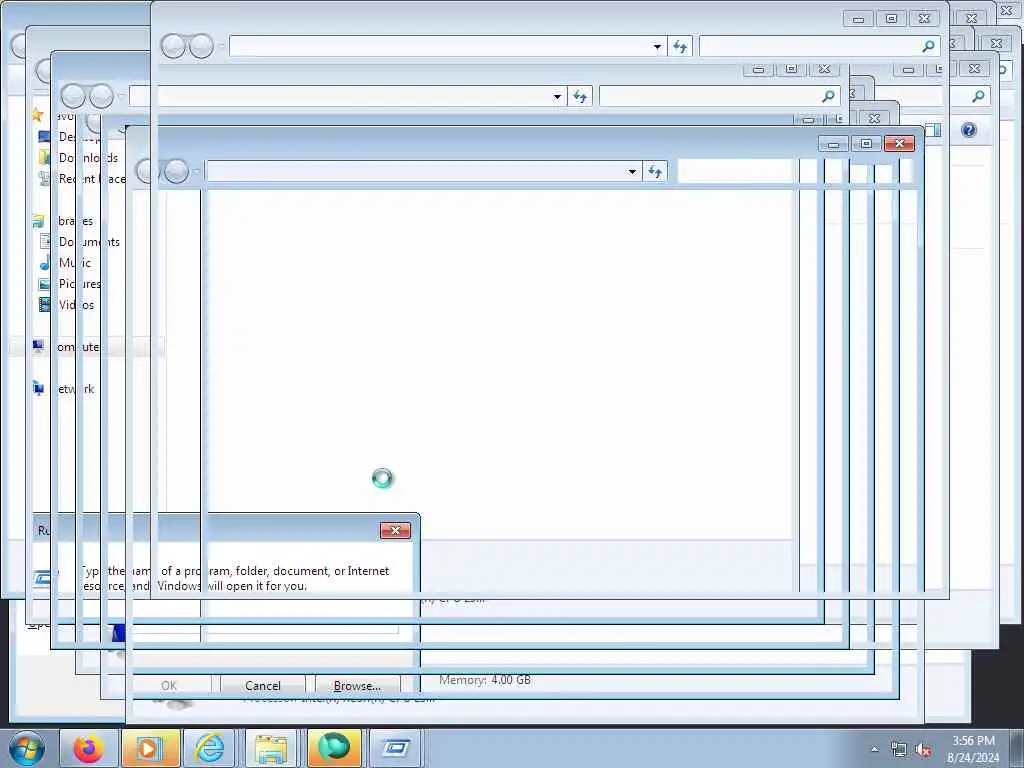Toggle the preview pane icon beside Help
Viewport: 1024px width, 768px height.
coord(933,130)
